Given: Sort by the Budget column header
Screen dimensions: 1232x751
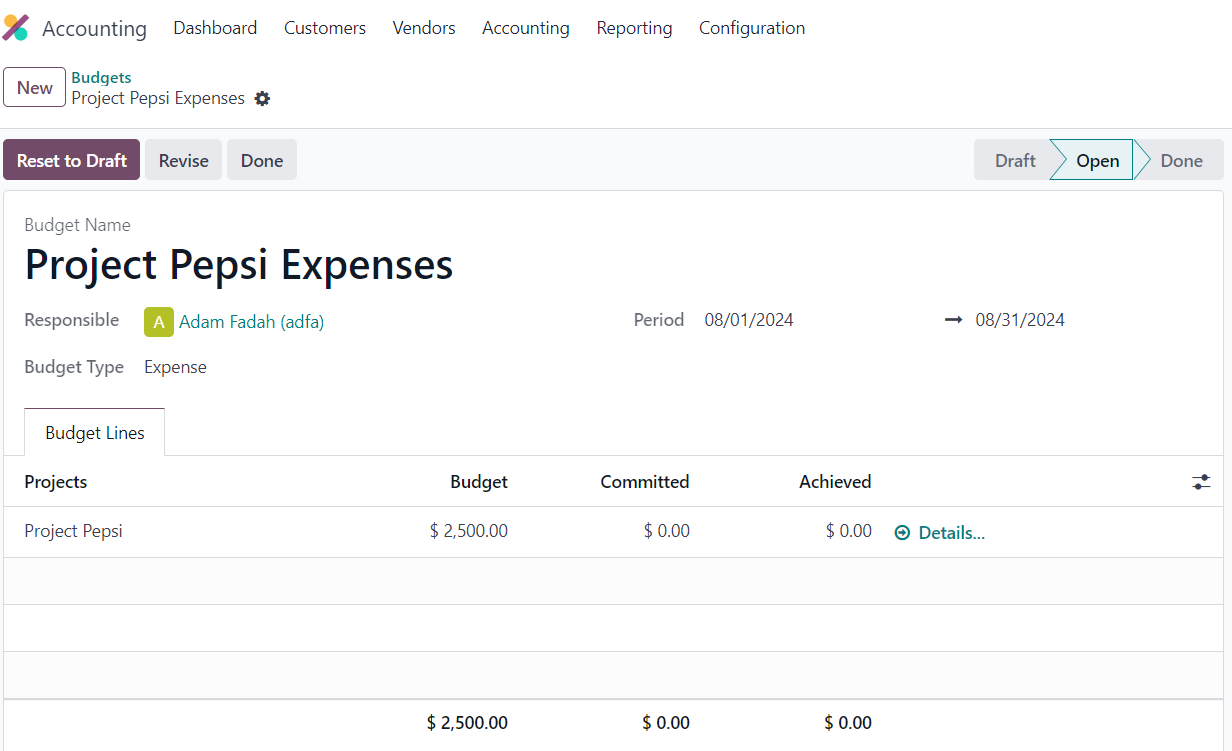Looking at the screenshot, I should pyautogui.click(x=479, y=482).
